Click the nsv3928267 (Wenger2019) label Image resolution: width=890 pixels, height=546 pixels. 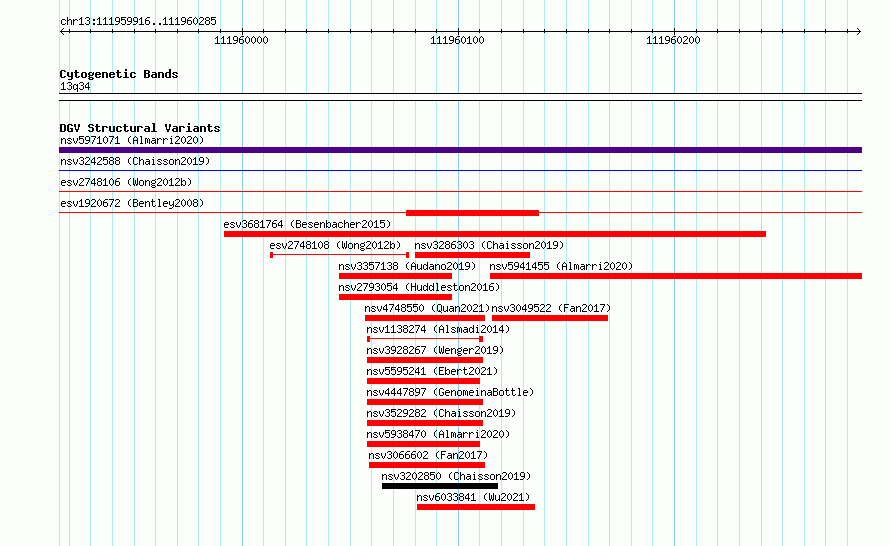435,350
